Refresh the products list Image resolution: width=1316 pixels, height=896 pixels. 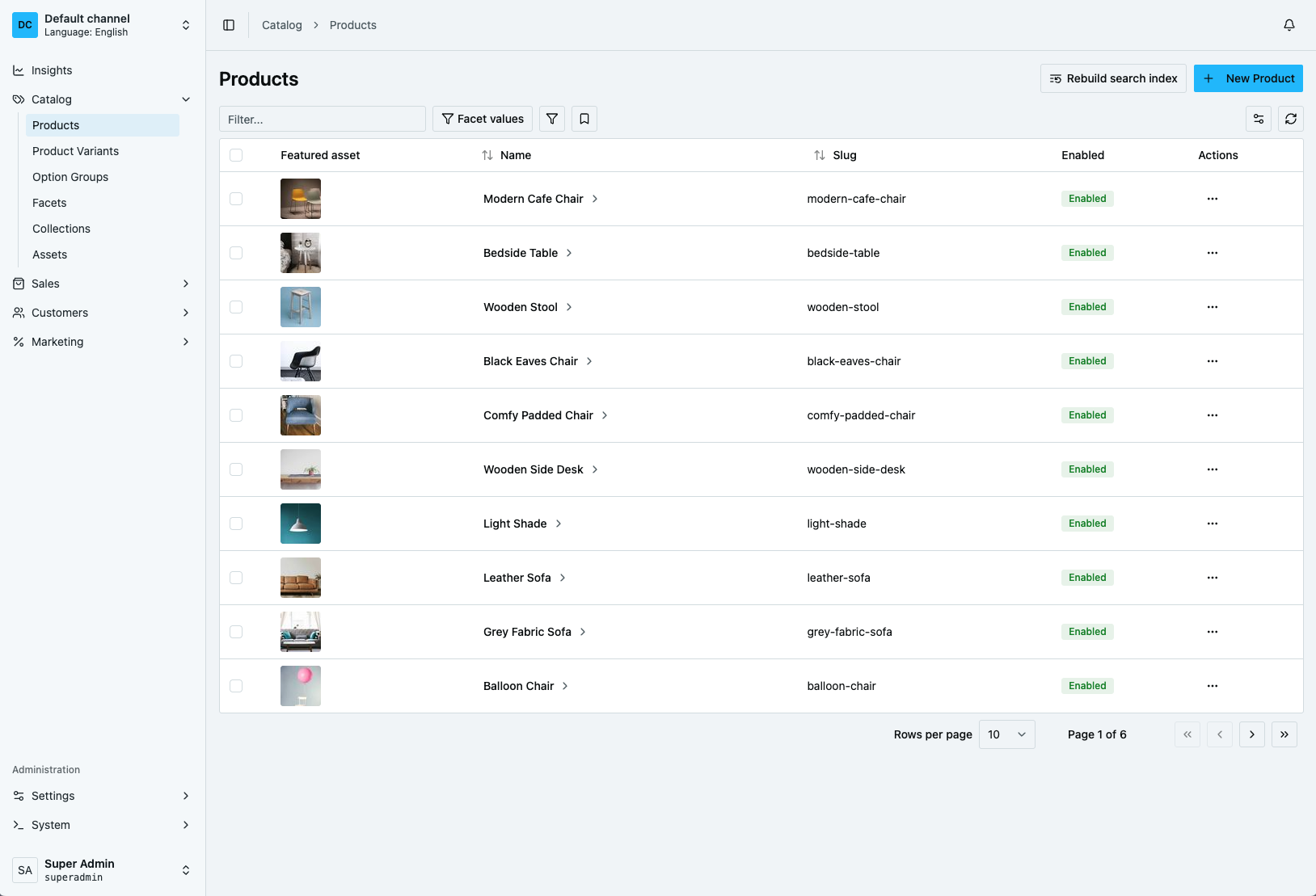(x=1291, y=119)
